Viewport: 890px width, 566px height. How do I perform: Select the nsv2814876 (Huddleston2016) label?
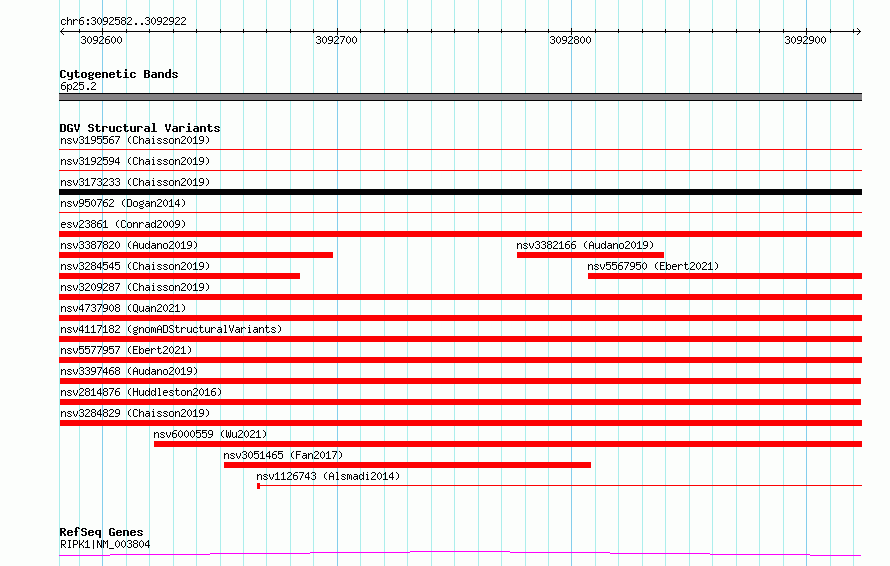(141, 392)
